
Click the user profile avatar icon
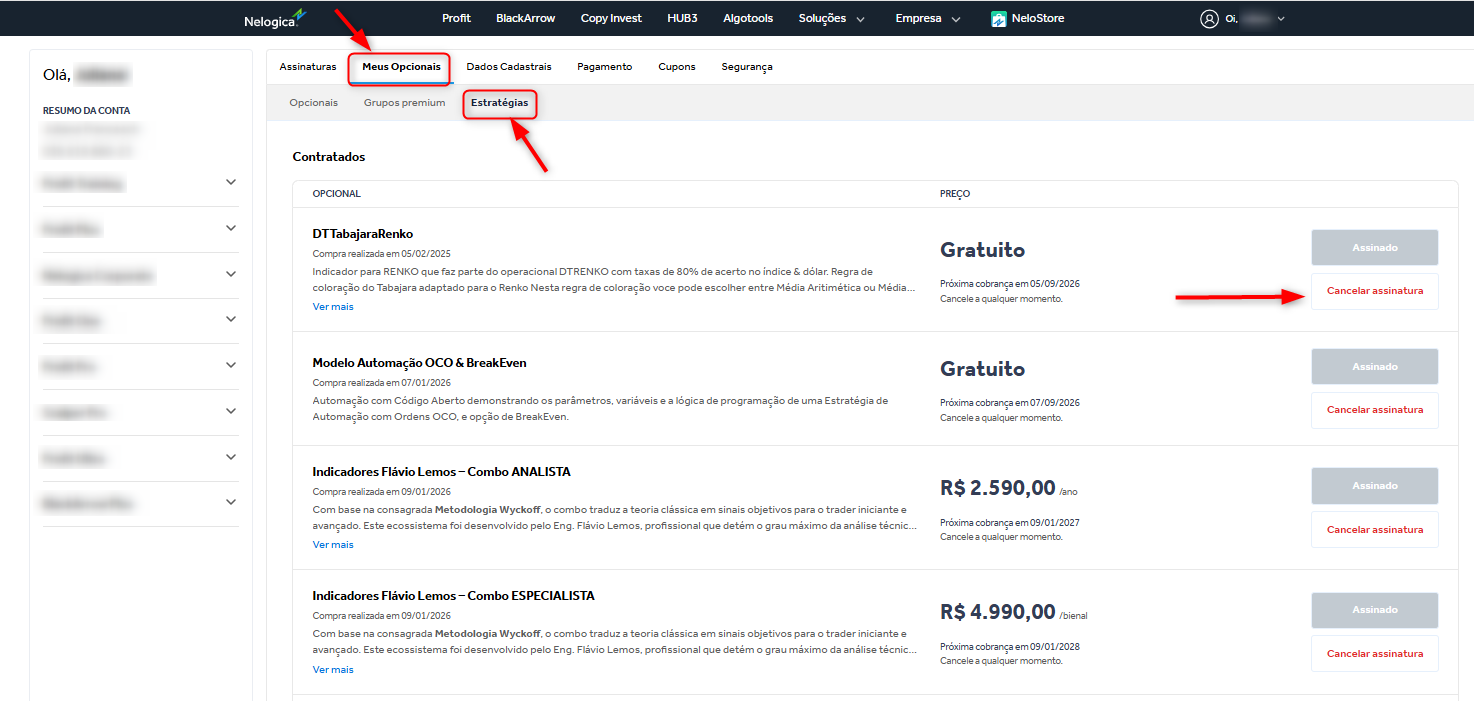1209,18
